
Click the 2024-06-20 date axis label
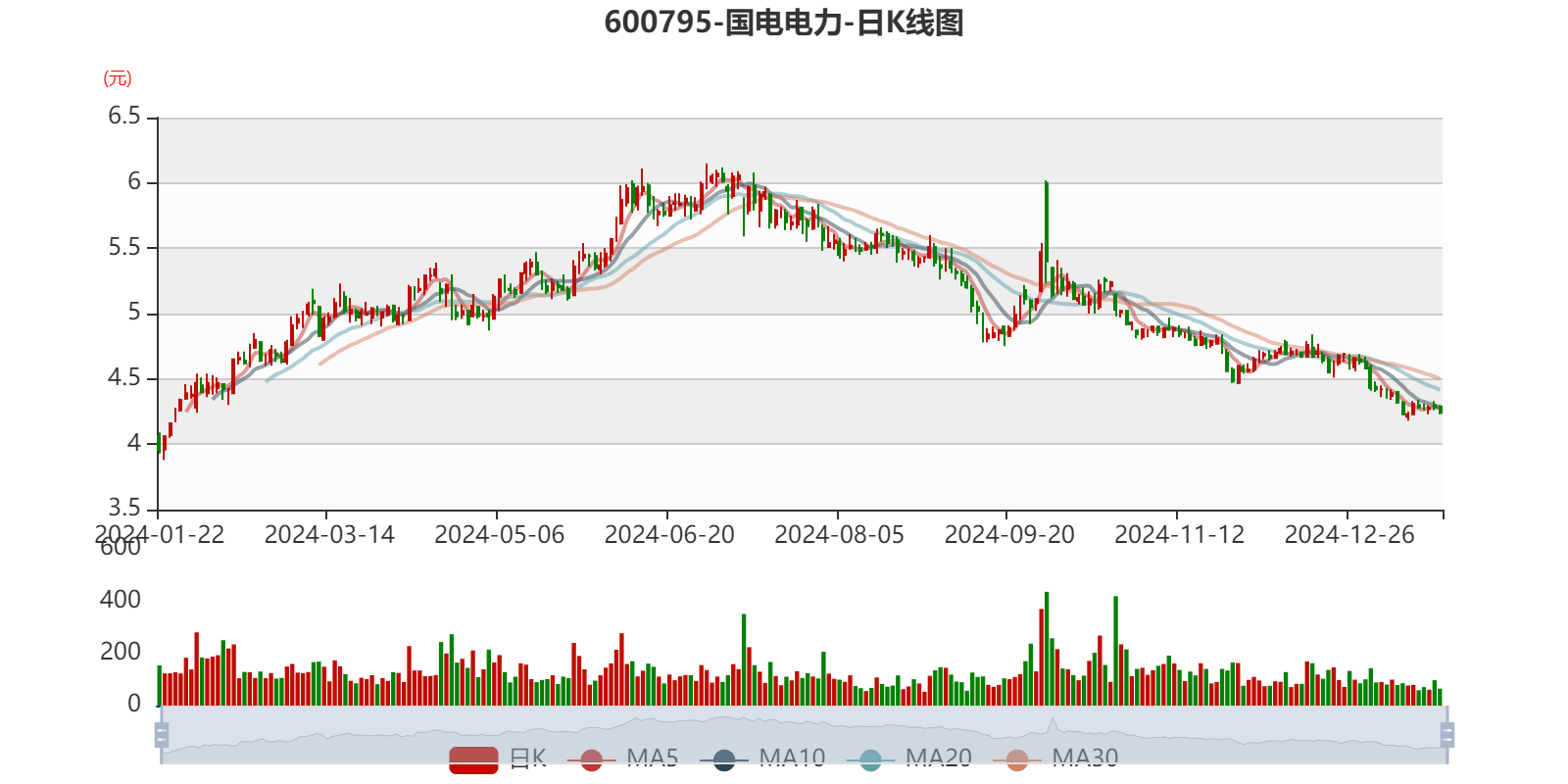click(x=669, y=534)
